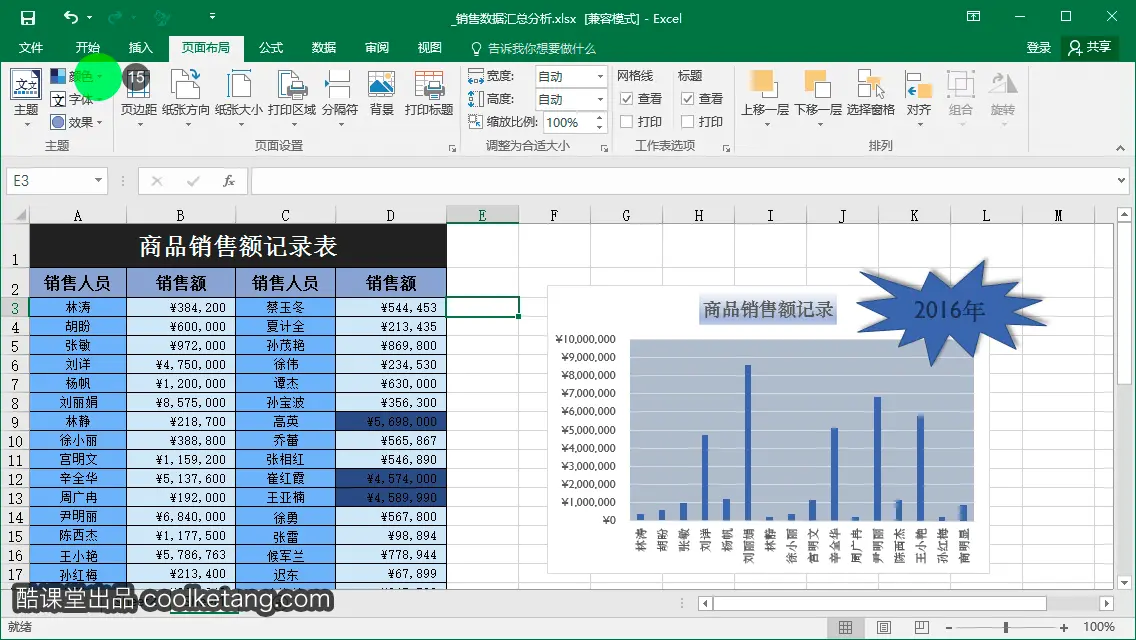Screen dimensions: 1136x640
Task: Open theme Effects (效果) option
Action: click(x=76, y=122)
